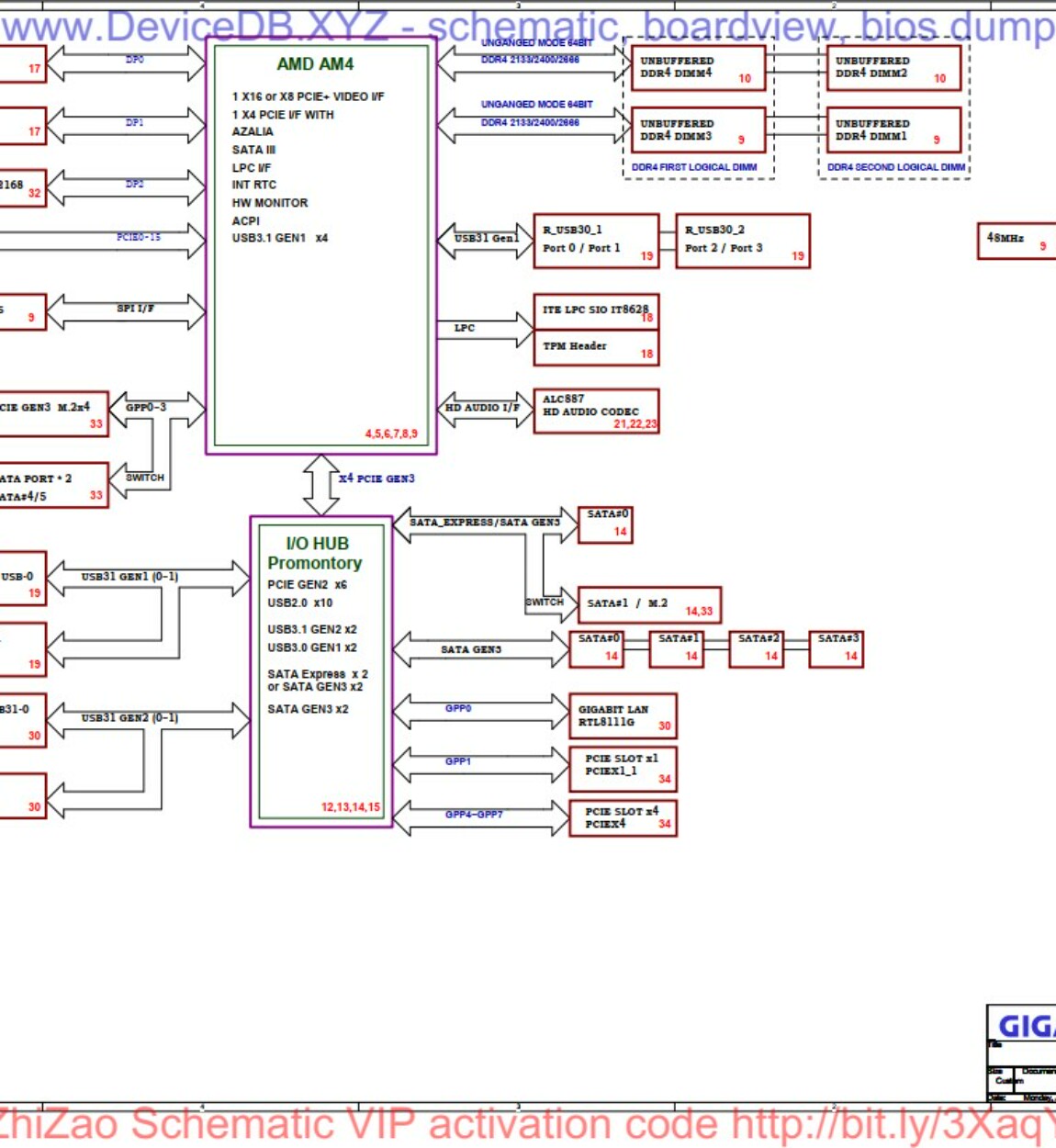Open the UNBUFFERED DDR4 DIMM1 block
Image resolution: width=1056 pixels, height=1148 pixels.
[893, 130]
